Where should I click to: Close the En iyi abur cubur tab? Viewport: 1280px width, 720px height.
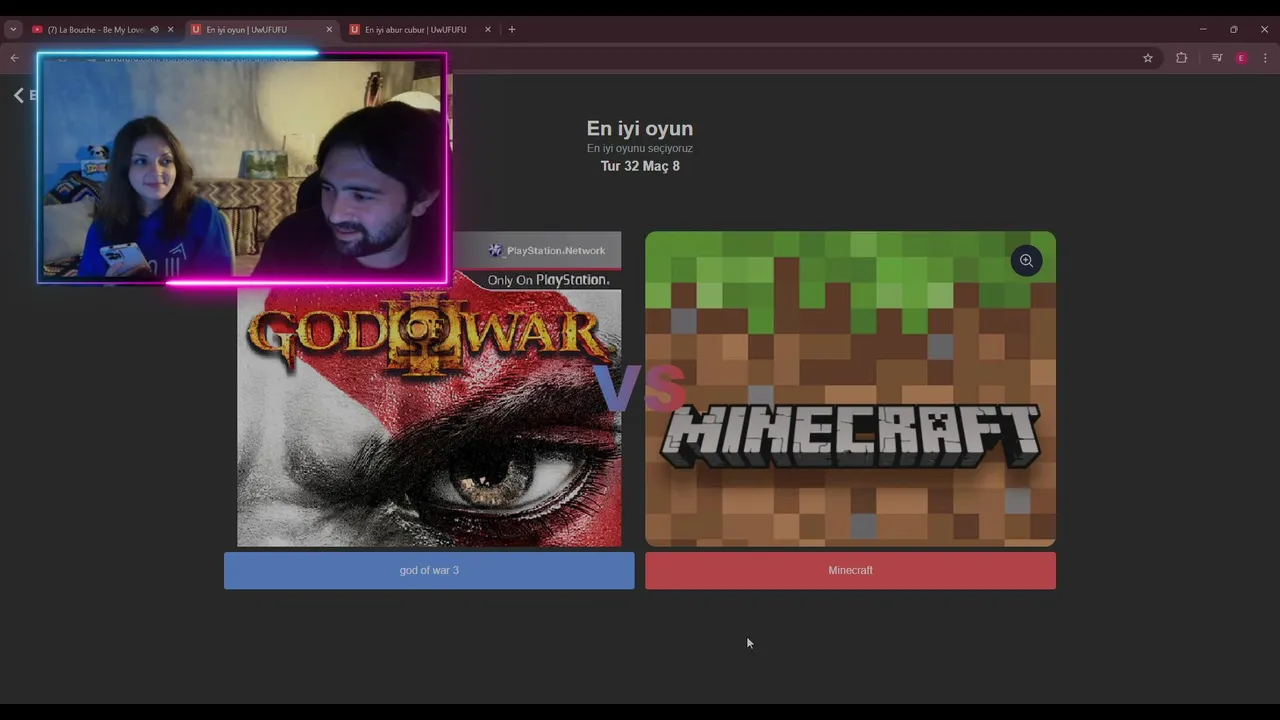pyautogui.click(x=488, y=30)
